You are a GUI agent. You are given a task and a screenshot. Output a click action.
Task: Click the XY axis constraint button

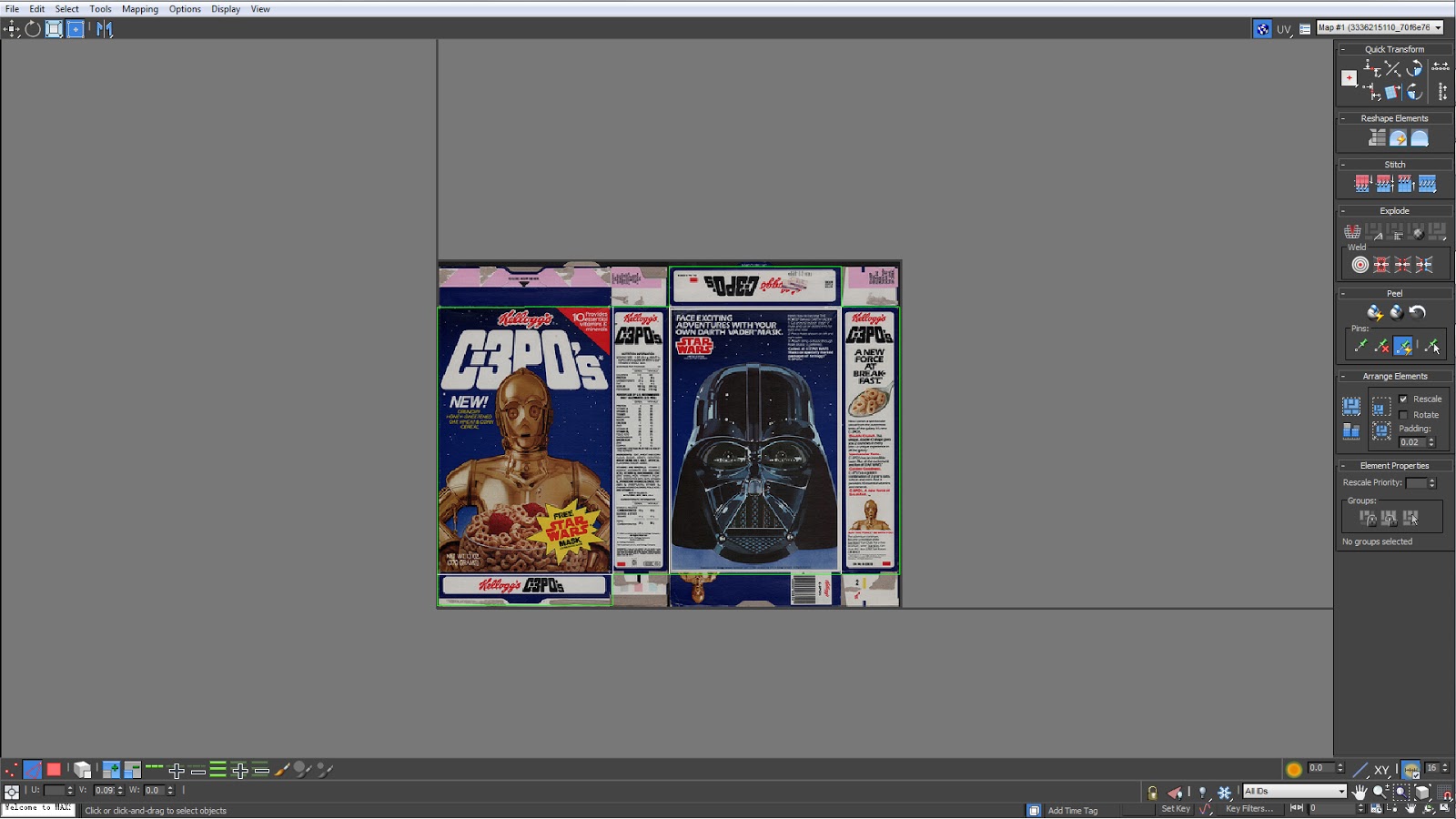pos(1381,770)
